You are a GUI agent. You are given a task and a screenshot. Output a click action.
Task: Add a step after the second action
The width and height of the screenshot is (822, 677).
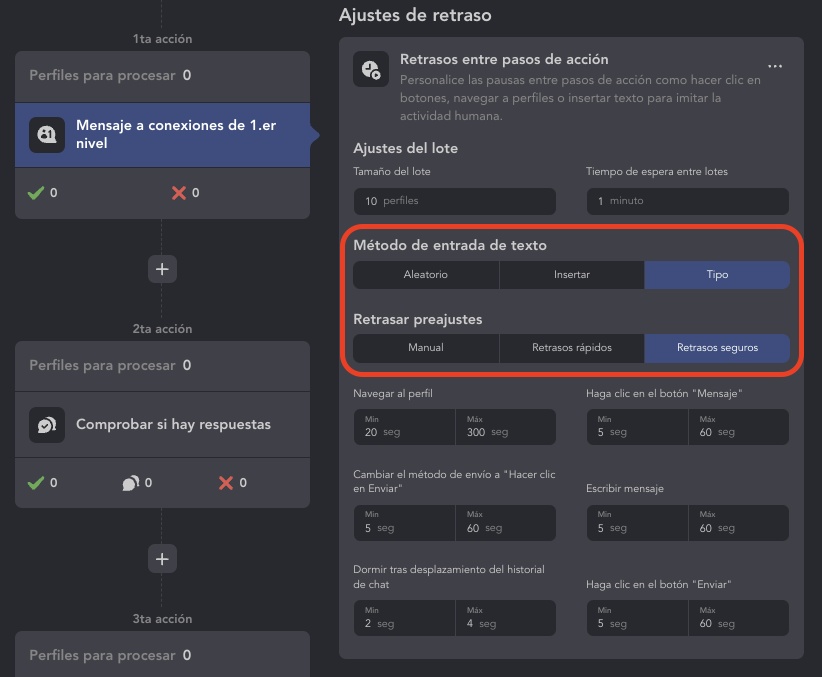(x=162, y=559)
